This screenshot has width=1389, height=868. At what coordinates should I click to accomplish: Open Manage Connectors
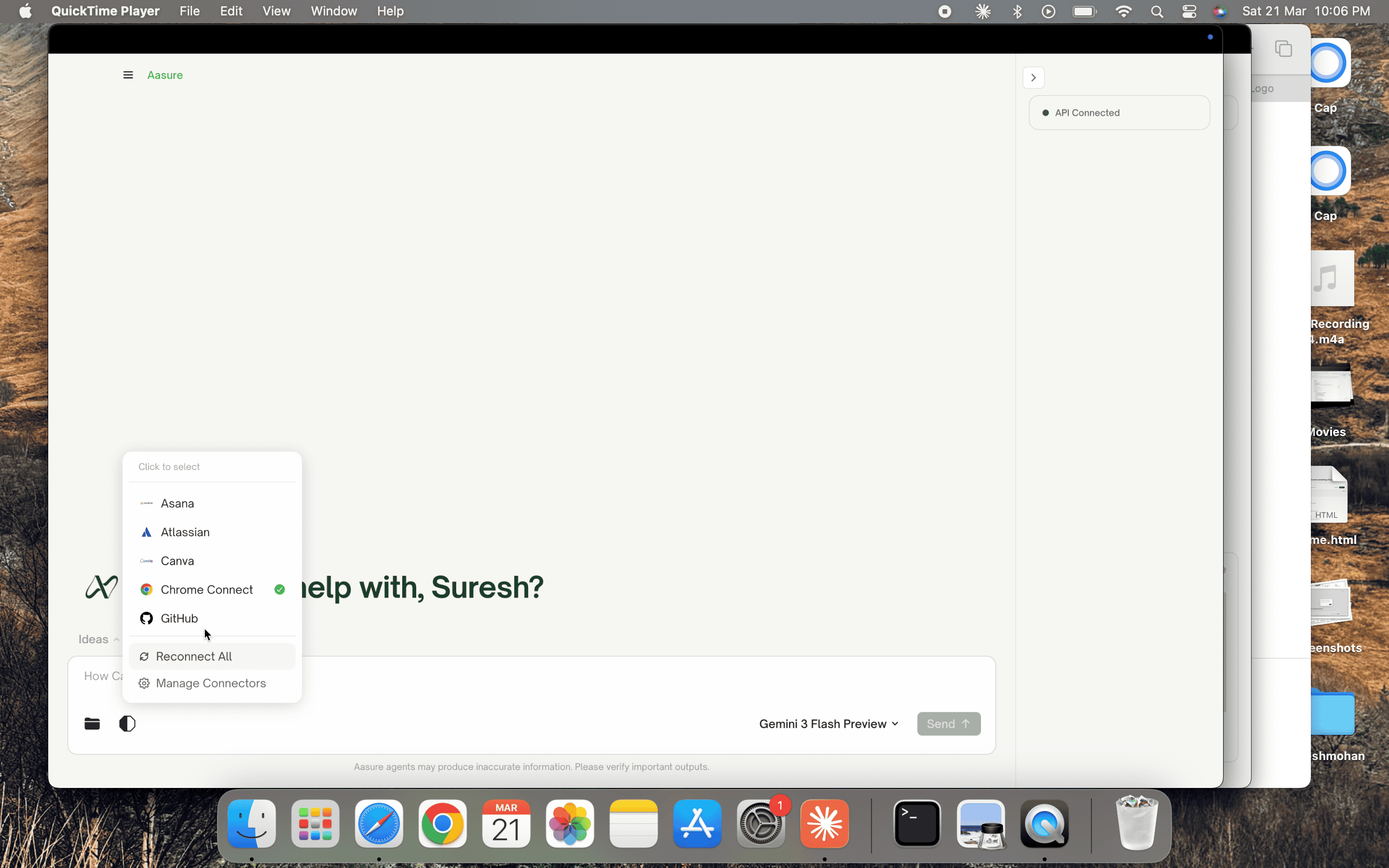210,683
